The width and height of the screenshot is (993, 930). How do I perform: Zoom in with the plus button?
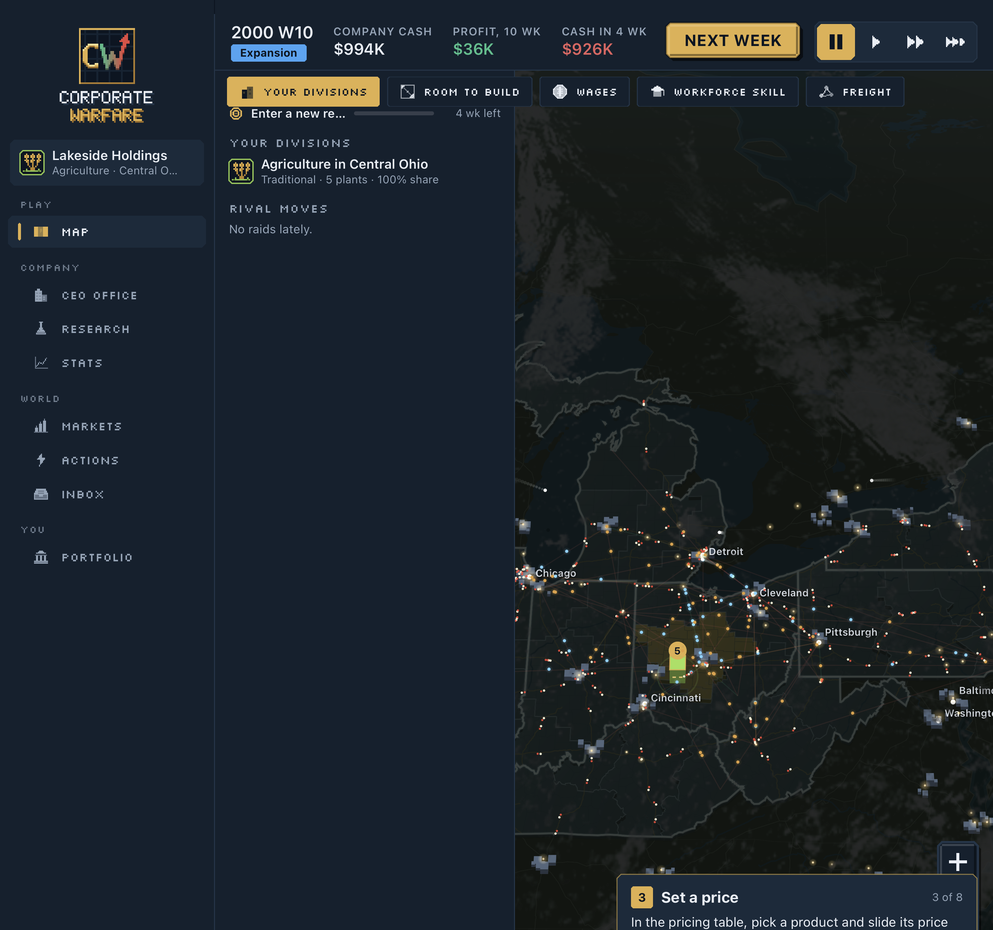tap(958, 862)
